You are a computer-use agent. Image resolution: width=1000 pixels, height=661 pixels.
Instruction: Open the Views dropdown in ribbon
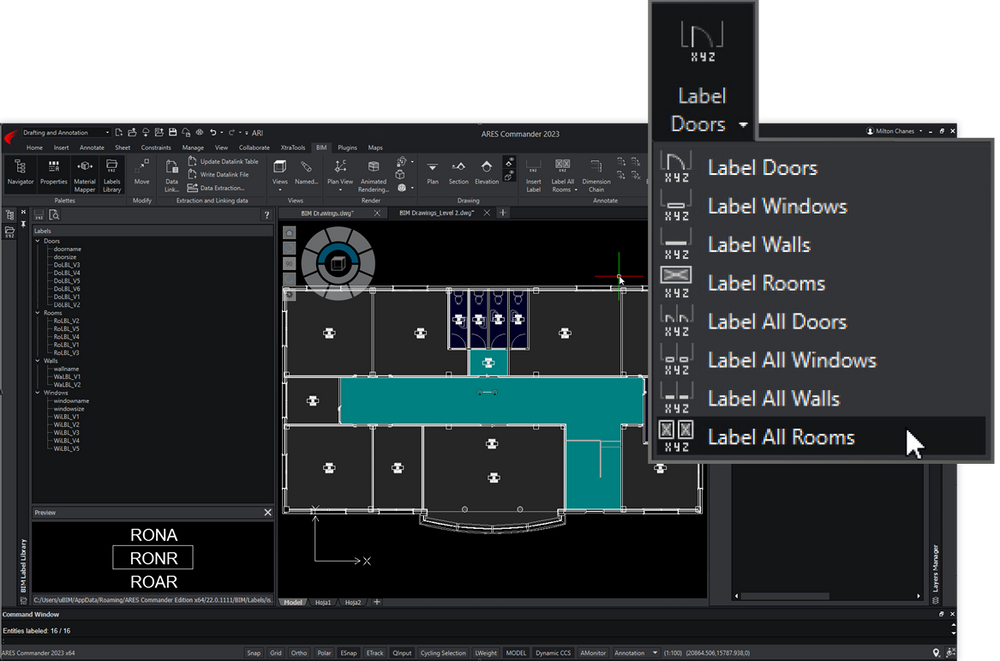coord(280,189)
